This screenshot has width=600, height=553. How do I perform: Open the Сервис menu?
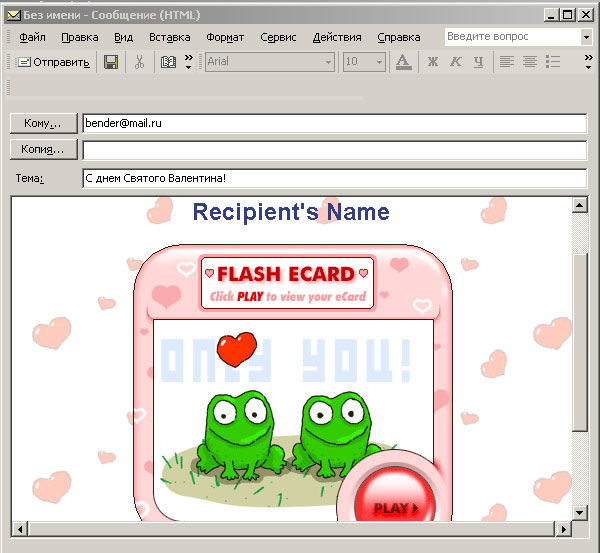(277, 37)
